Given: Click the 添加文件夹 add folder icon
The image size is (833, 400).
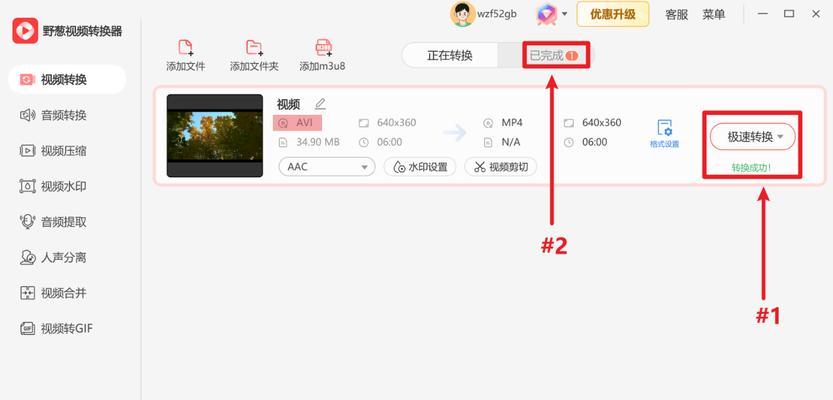Looking at the screenshot, I should point(254,48).
